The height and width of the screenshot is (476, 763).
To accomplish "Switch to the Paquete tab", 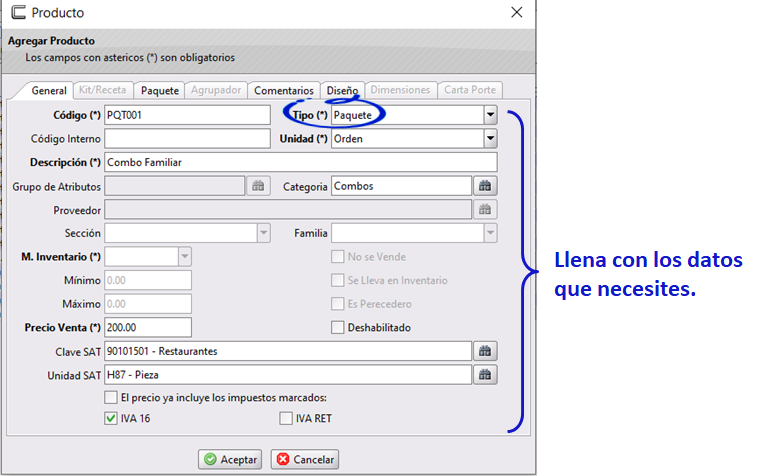I will click(160, 91).
